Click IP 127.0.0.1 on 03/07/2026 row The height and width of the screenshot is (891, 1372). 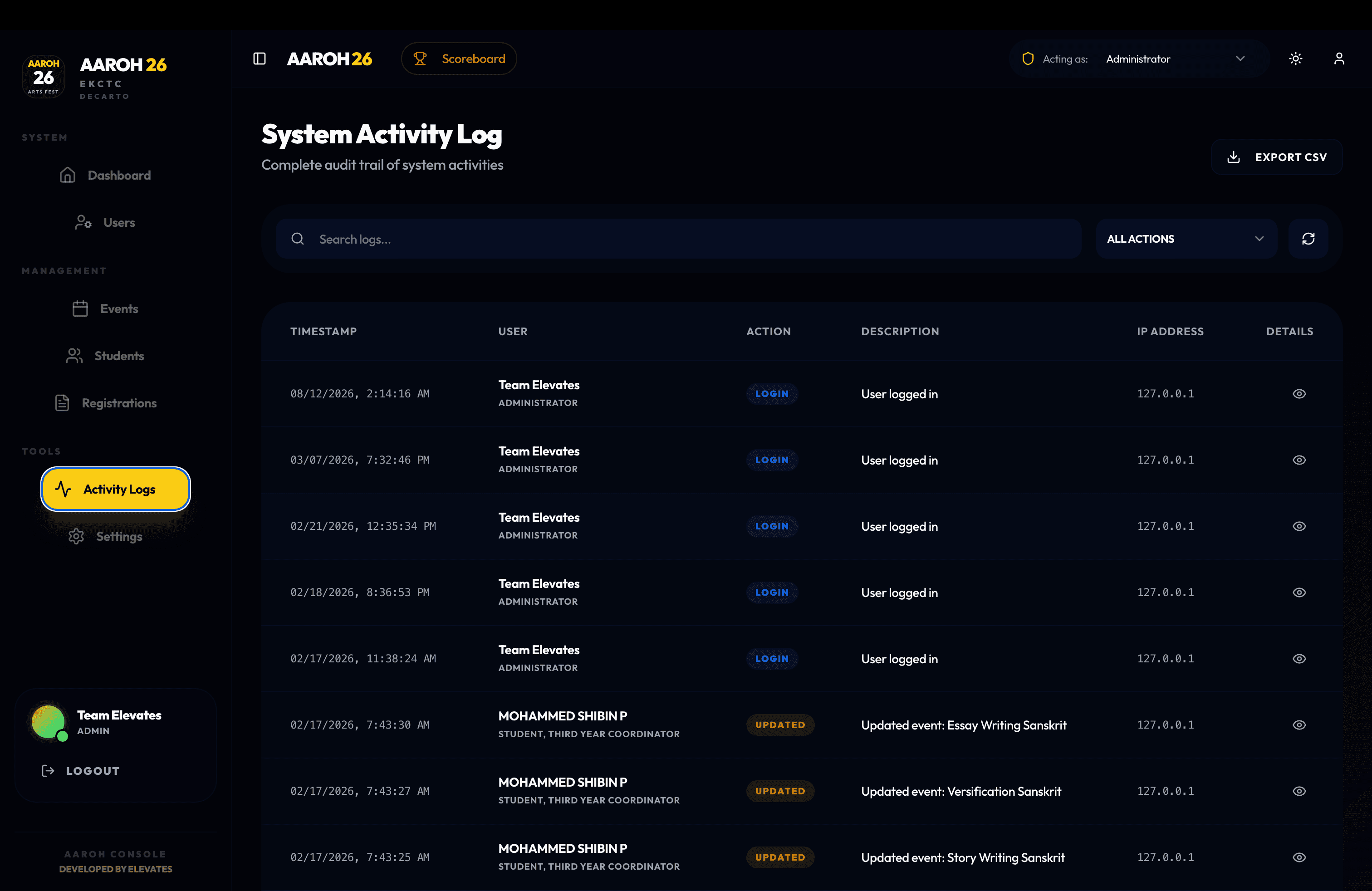[x=1165, y=460]
